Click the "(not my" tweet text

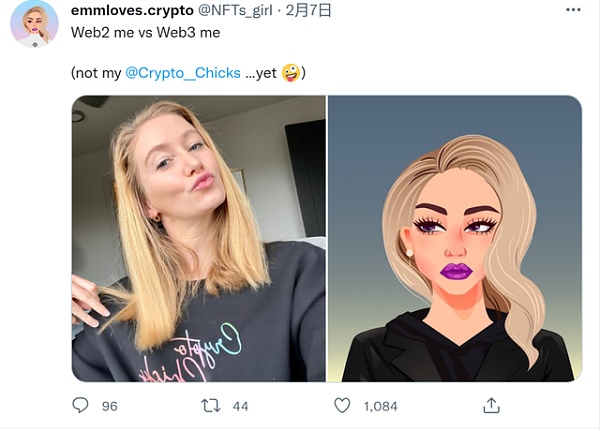click(x=96, y=73)
